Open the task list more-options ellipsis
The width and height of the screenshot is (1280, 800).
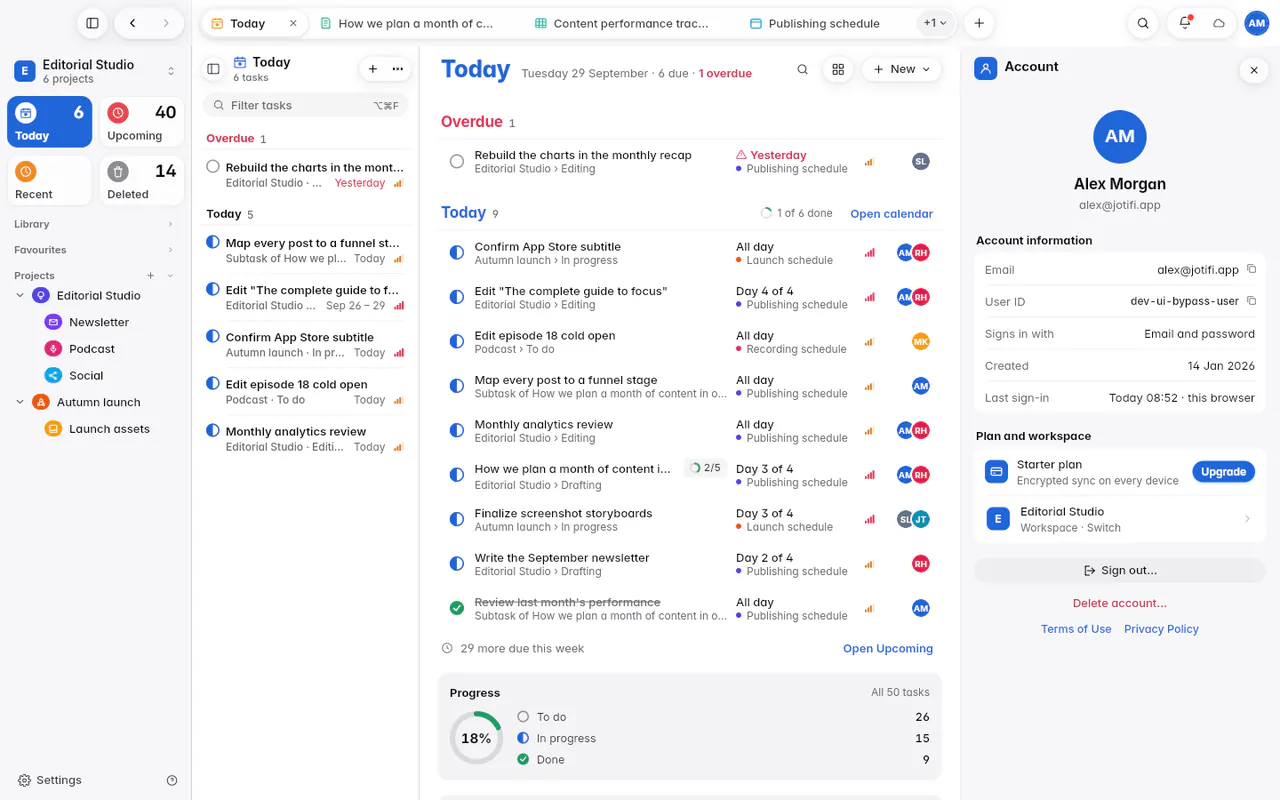[x=398, y=69]
